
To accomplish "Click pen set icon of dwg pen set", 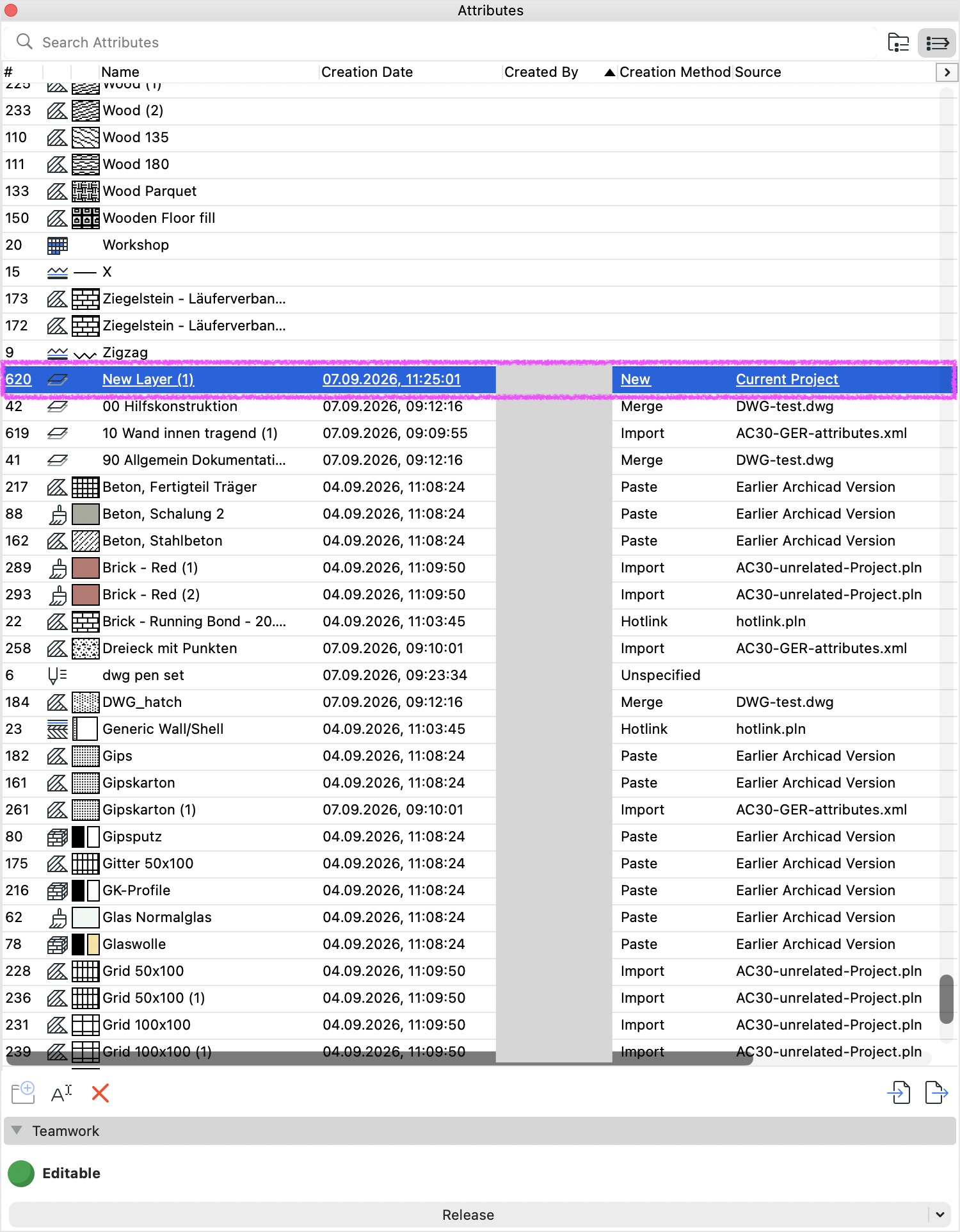I will (58, 676).
